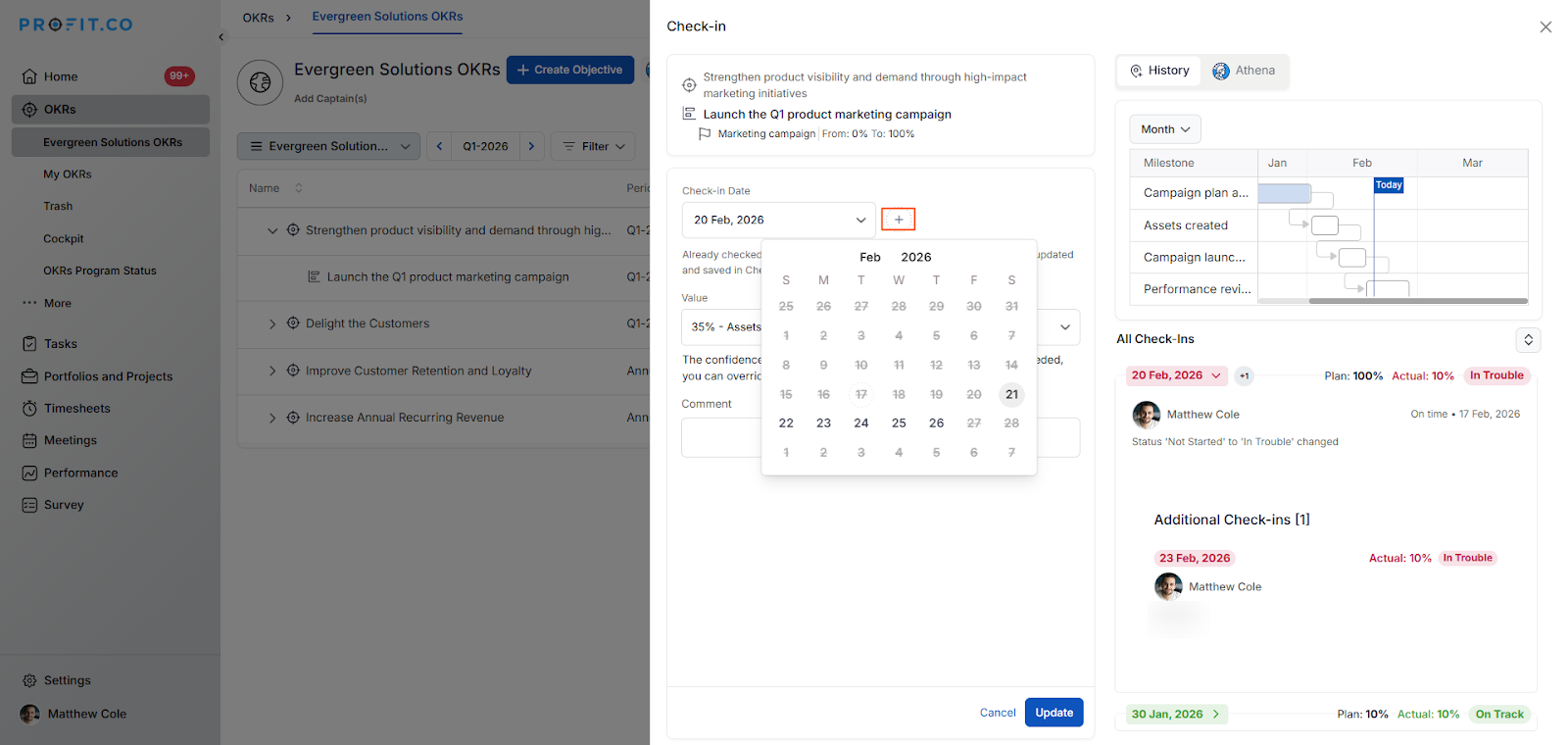Open the Timesheets sidebar icon
The width and height of the screenshot is (1568, 745).
coord(29,409)
